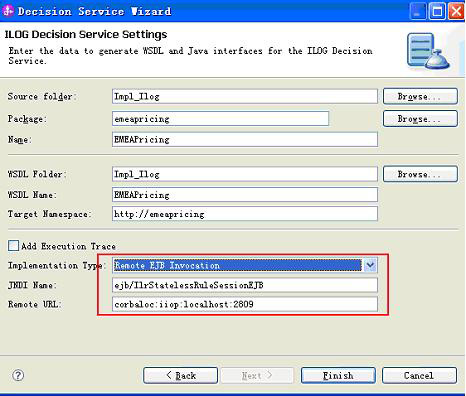Click the WSDL Folder input field
The image size is (466, 396).
tap(245, 174)
